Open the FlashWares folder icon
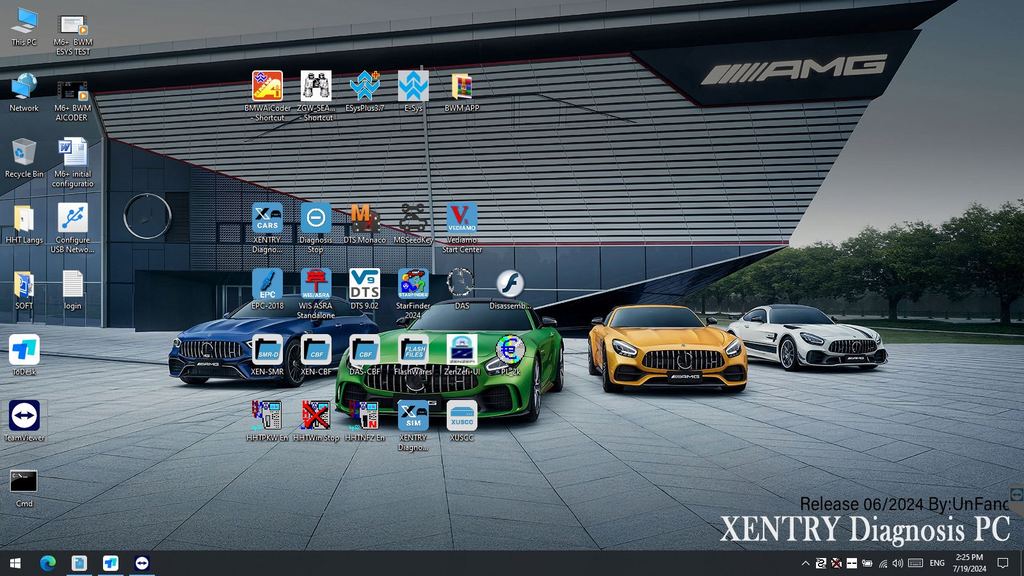1024x576 pixels. [x=413, y=350]
